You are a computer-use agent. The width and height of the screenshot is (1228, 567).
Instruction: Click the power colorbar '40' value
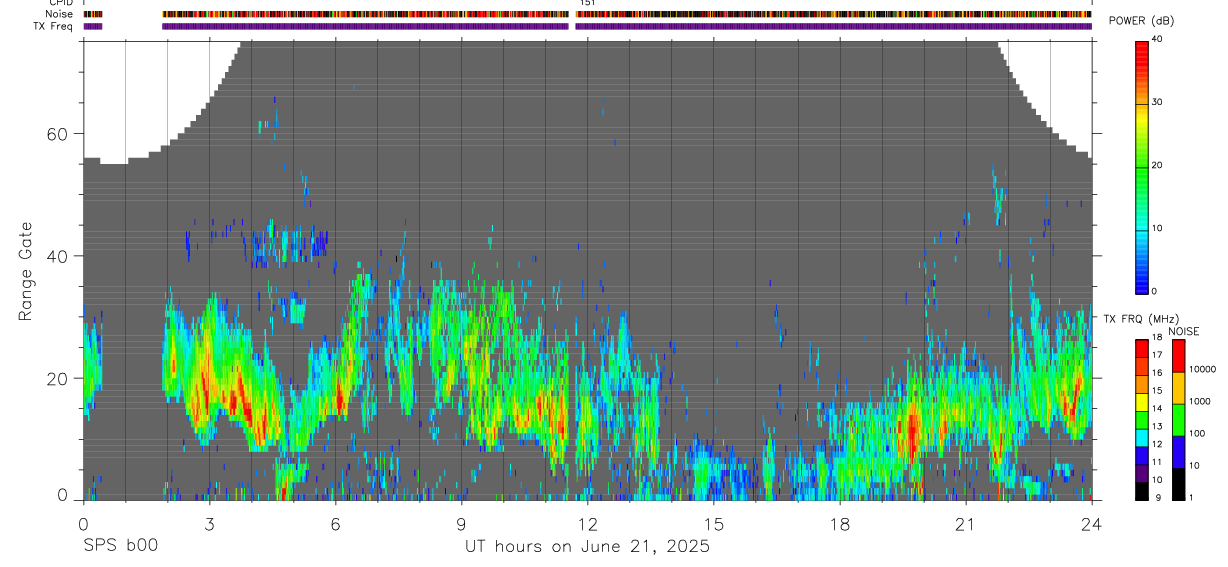1156,39
